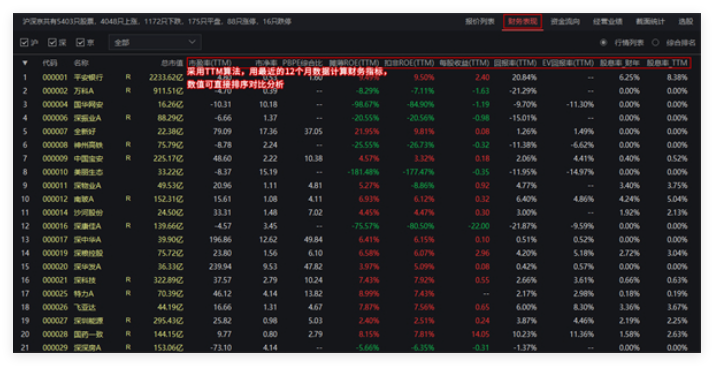The image size is (714, 366).
Task: Select stock name 飞亚达
Action: tap(85, 307)
